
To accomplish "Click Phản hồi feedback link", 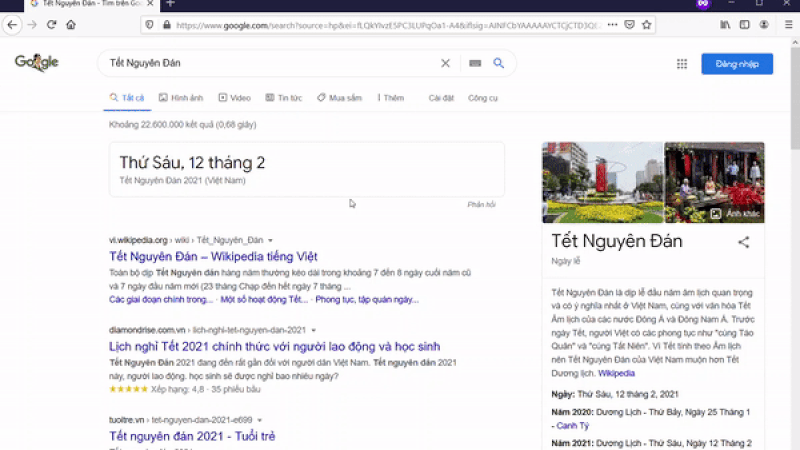I will coord(481,205).
